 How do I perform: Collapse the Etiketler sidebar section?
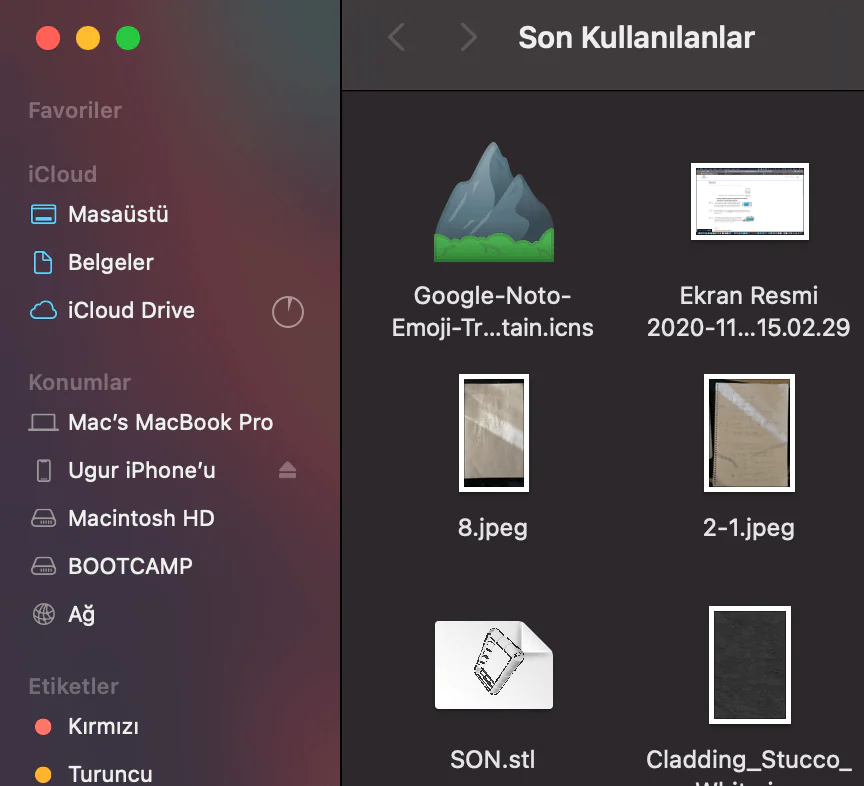click(73, 686)
